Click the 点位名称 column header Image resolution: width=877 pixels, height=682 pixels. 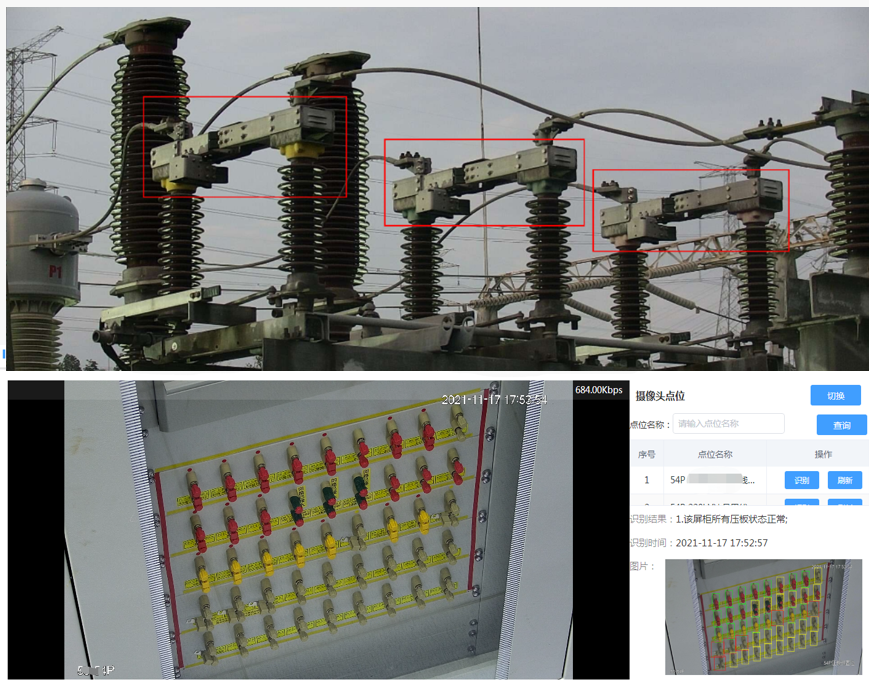pos(714,454)
